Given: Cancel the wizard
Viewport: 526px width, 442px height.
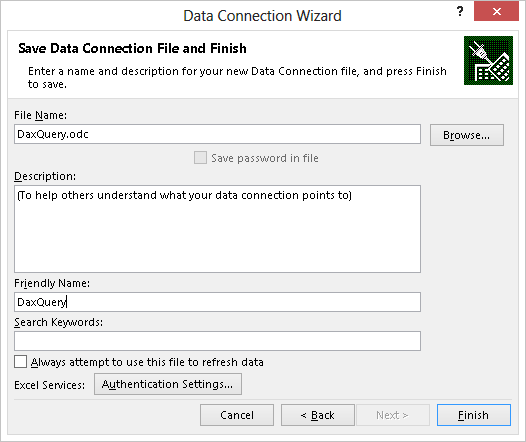Looking at the screenshot, I should click(x=237, y=415).
